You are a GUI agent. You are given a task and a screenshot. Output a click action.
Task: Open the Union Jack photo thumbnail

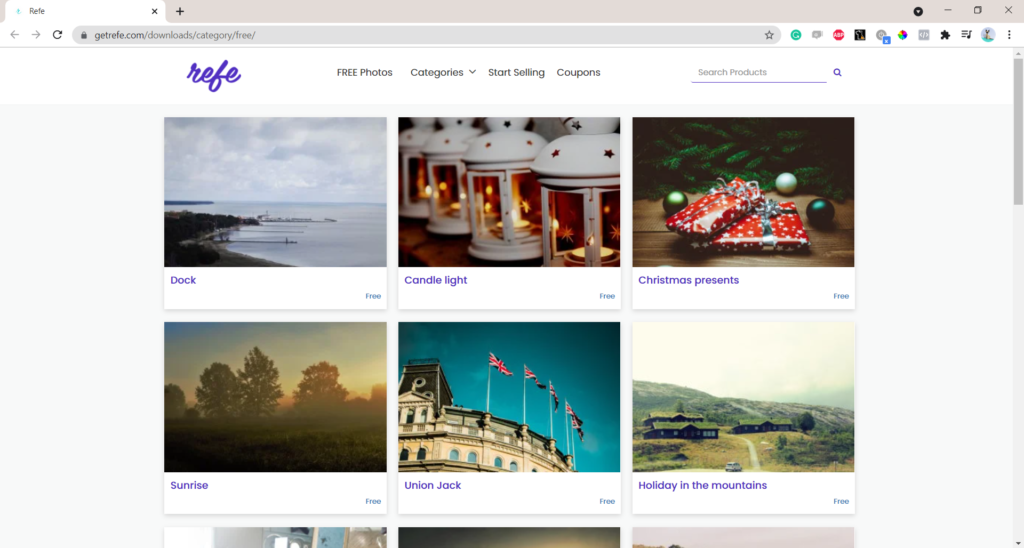pos(509,397)
